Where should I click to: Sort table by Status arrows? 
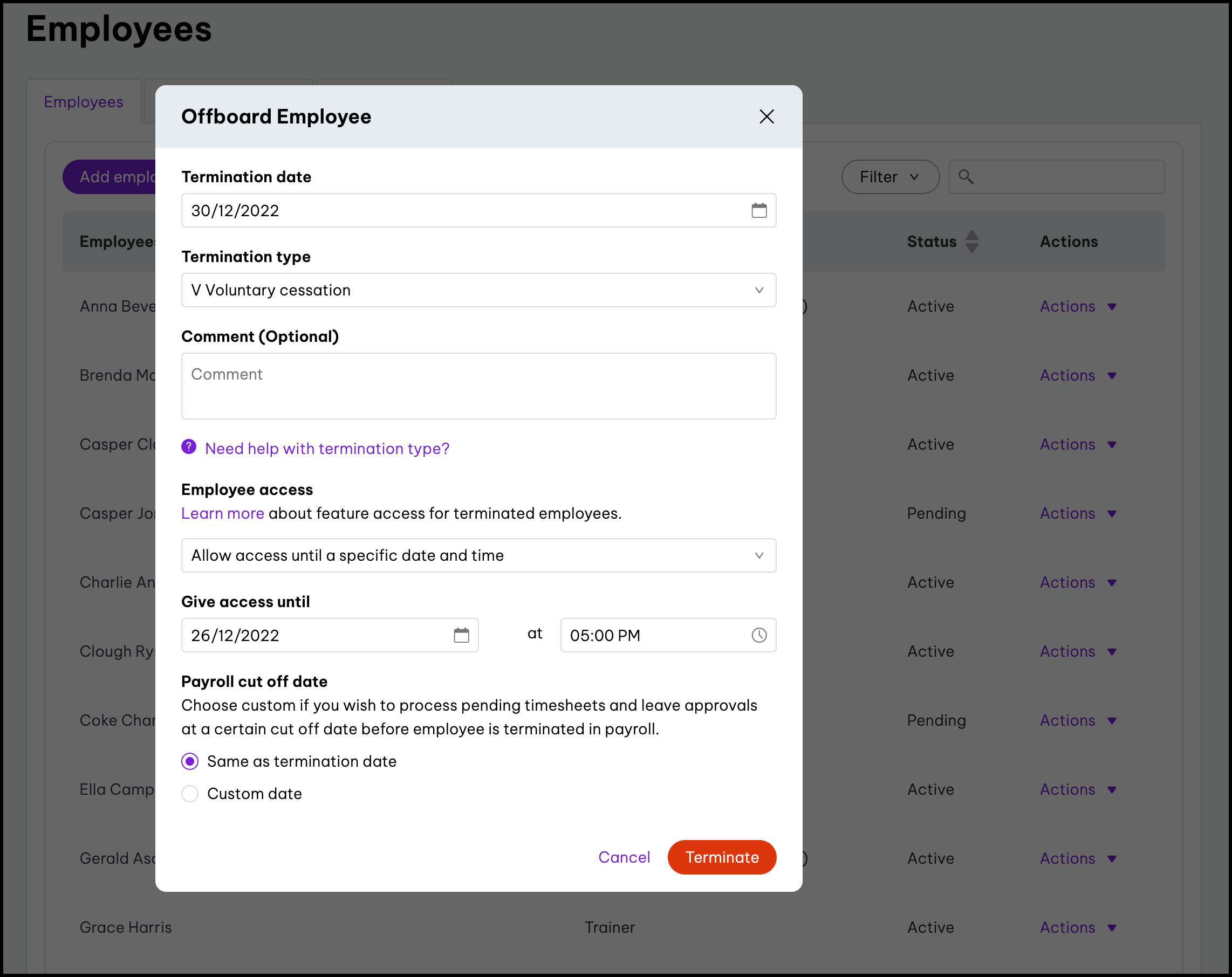pyautogui.click(x=972, y=242)
